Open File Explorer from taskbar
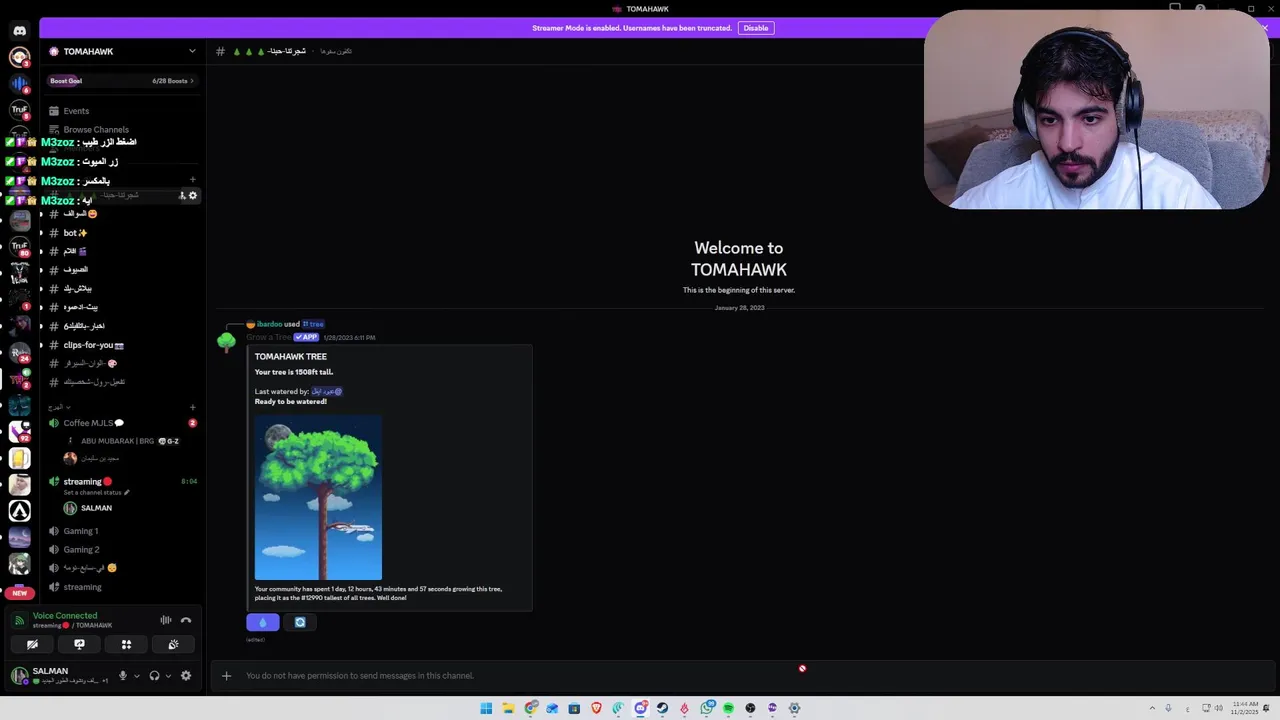 [508, 708]
